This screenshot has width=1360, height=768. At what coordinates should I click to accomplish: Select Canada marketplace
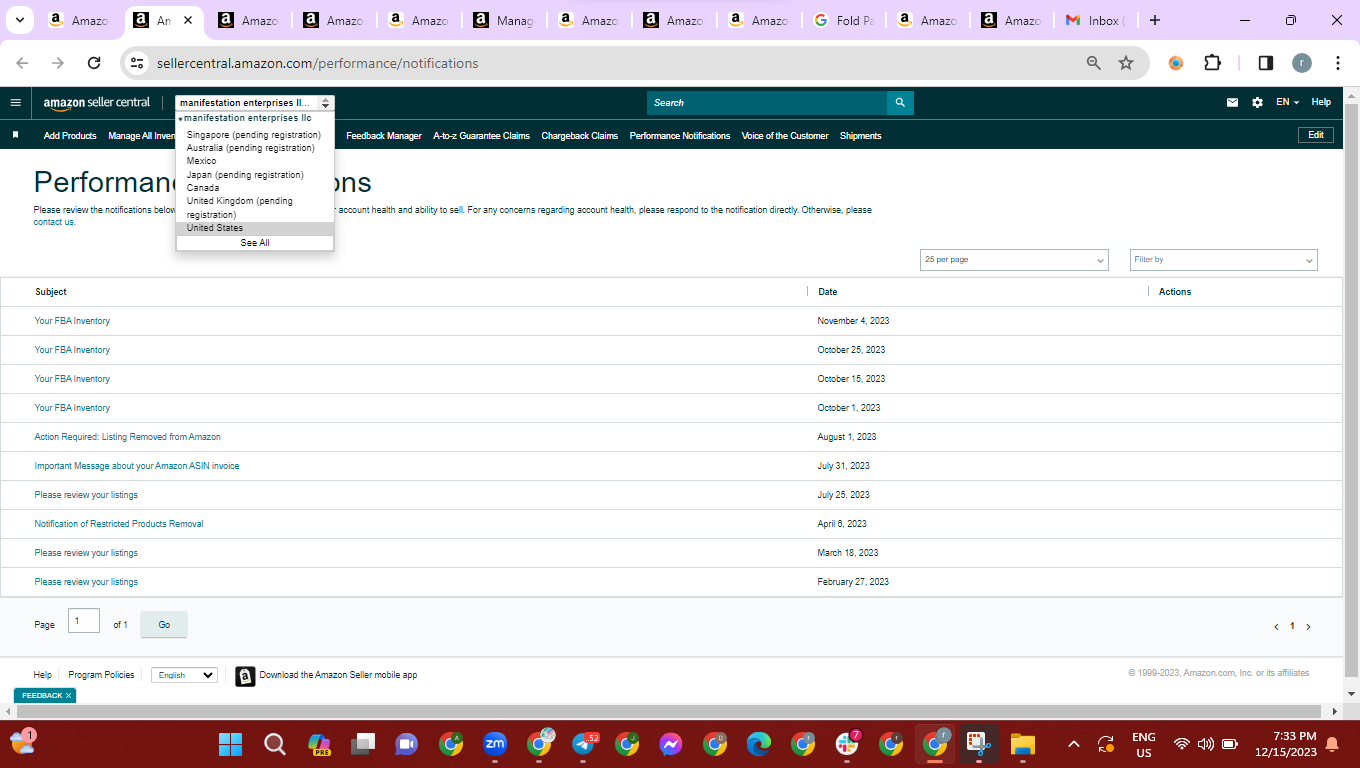click(203, 188)
